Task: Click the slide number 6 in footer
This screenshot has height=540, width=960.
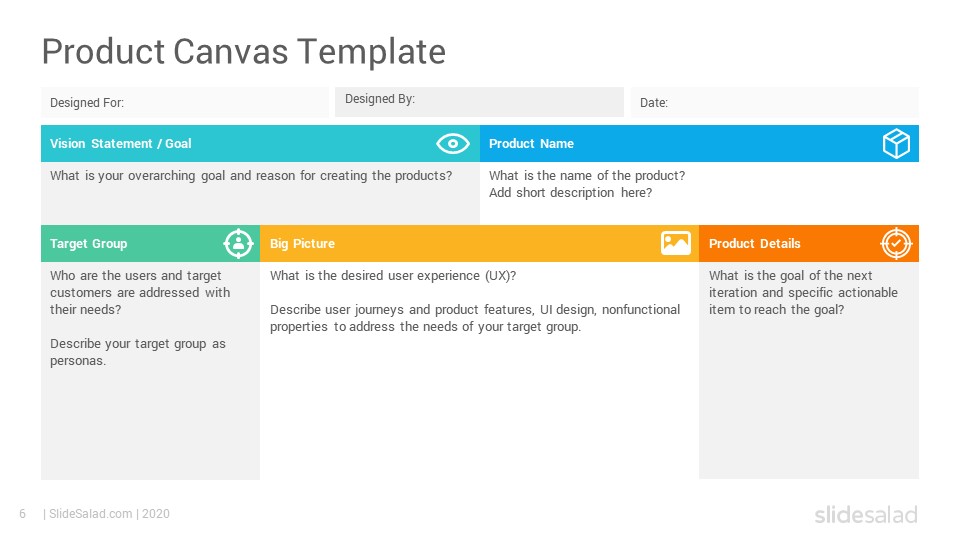Action: (x=23, y=514)
